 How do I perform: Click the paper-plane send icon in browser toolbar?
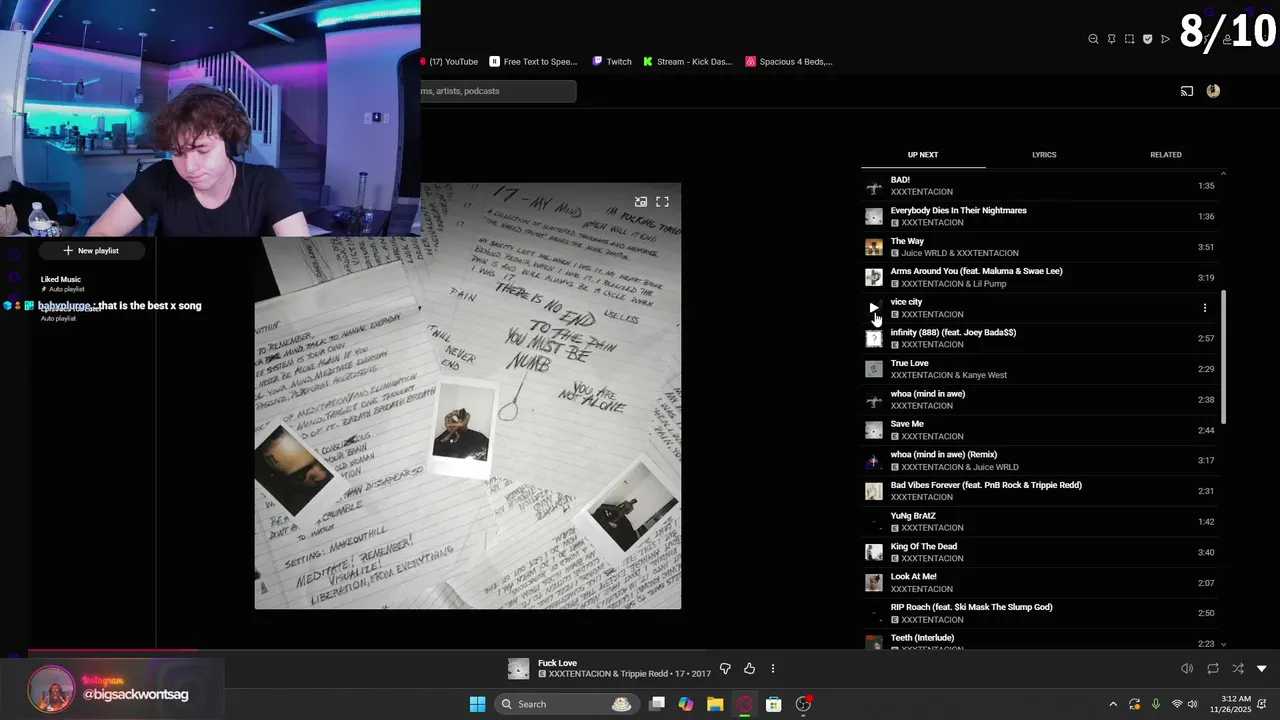(x=1165, y=39)
